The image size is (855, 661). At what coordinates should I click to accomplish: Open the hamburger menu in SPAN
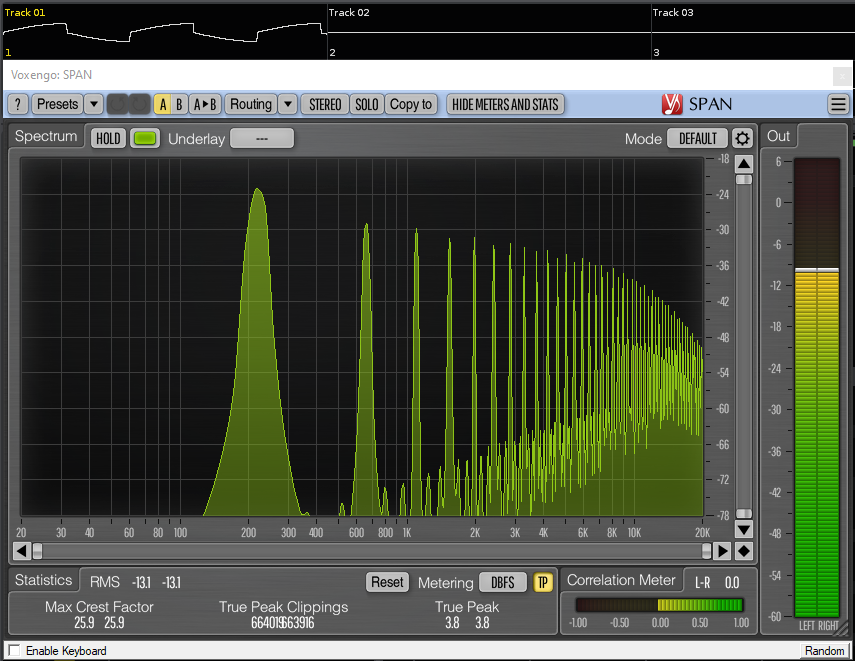838,104
